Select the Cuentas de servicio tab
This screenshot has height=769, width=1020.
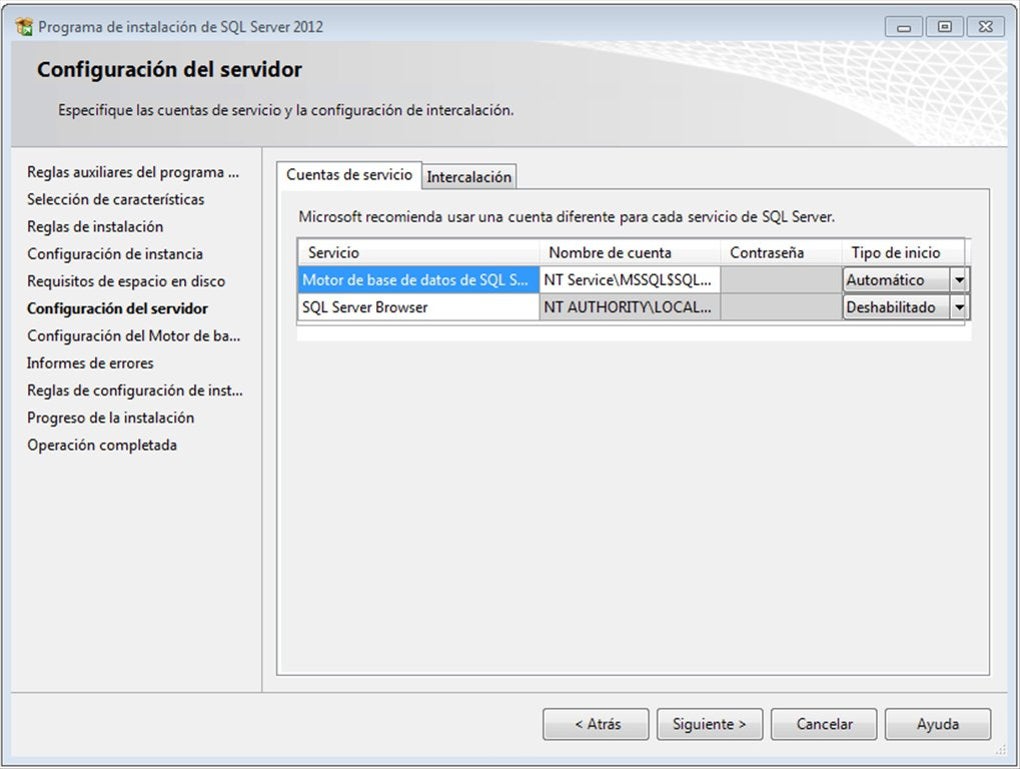click(349, 173)
